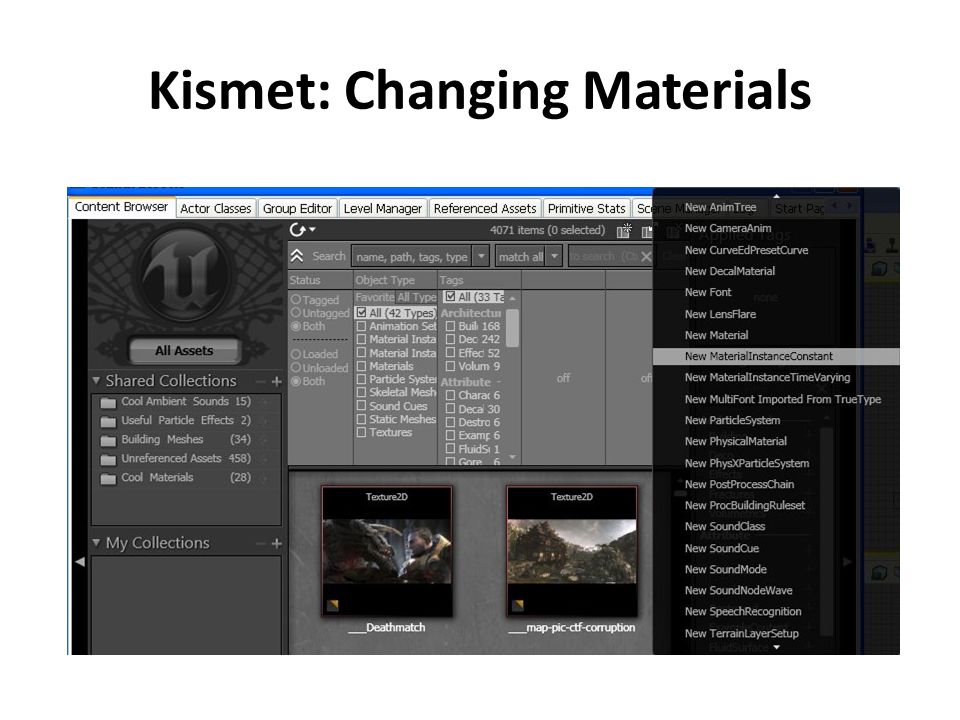Click the Unreal logo above All Assets
This screenshot has width=960, height=720.
(184, 272)
